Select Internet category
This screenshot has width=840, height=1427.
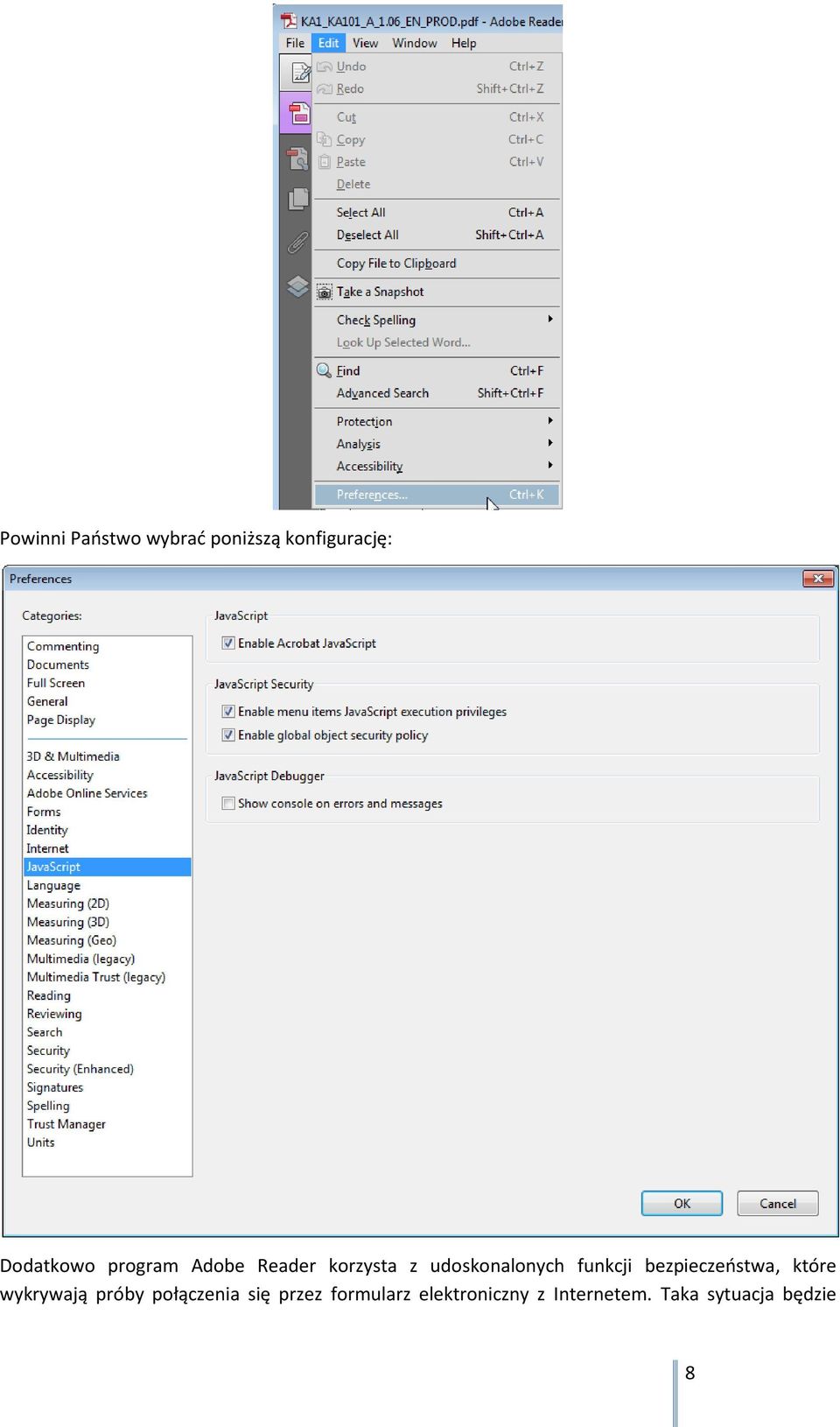[47, 848]
